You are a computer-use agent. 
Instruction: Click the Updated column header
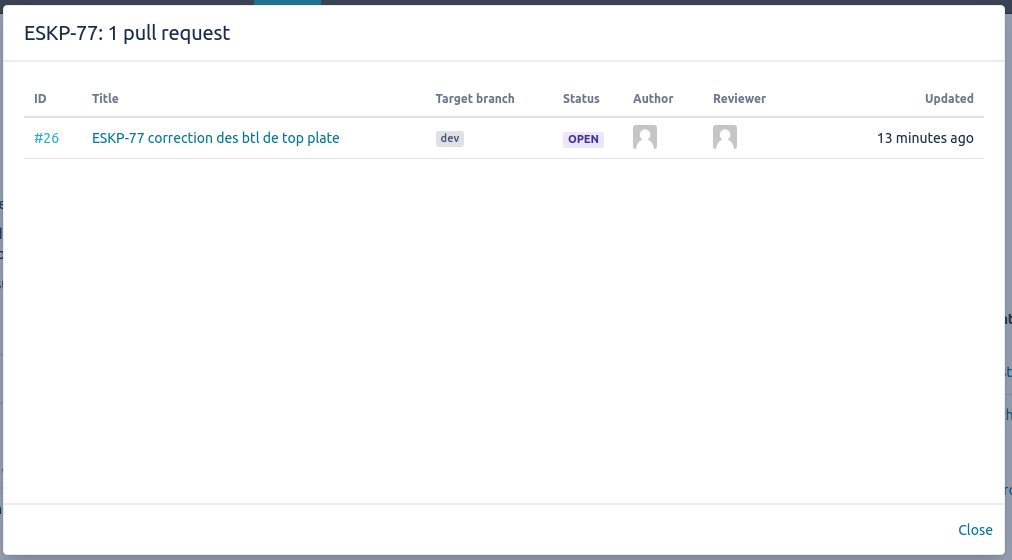[x=949, y=99]
